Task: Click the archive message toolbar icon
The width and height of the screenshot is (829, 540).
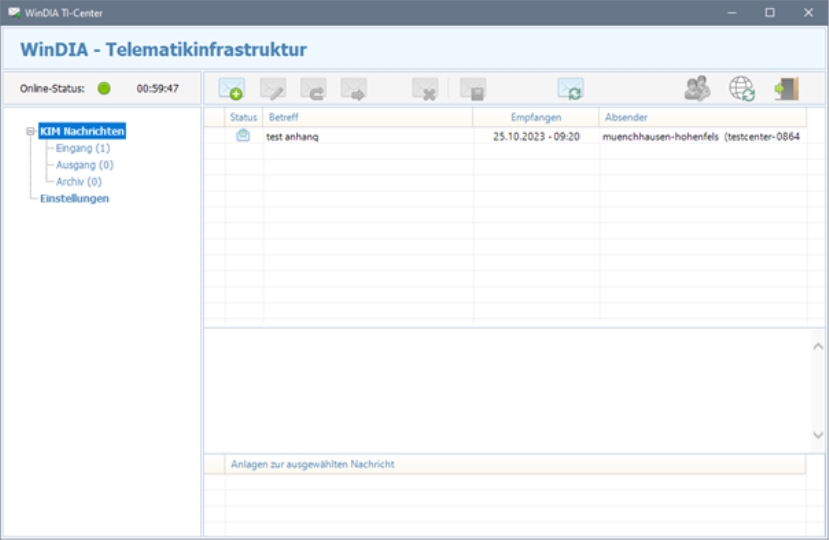Action: 473,89
